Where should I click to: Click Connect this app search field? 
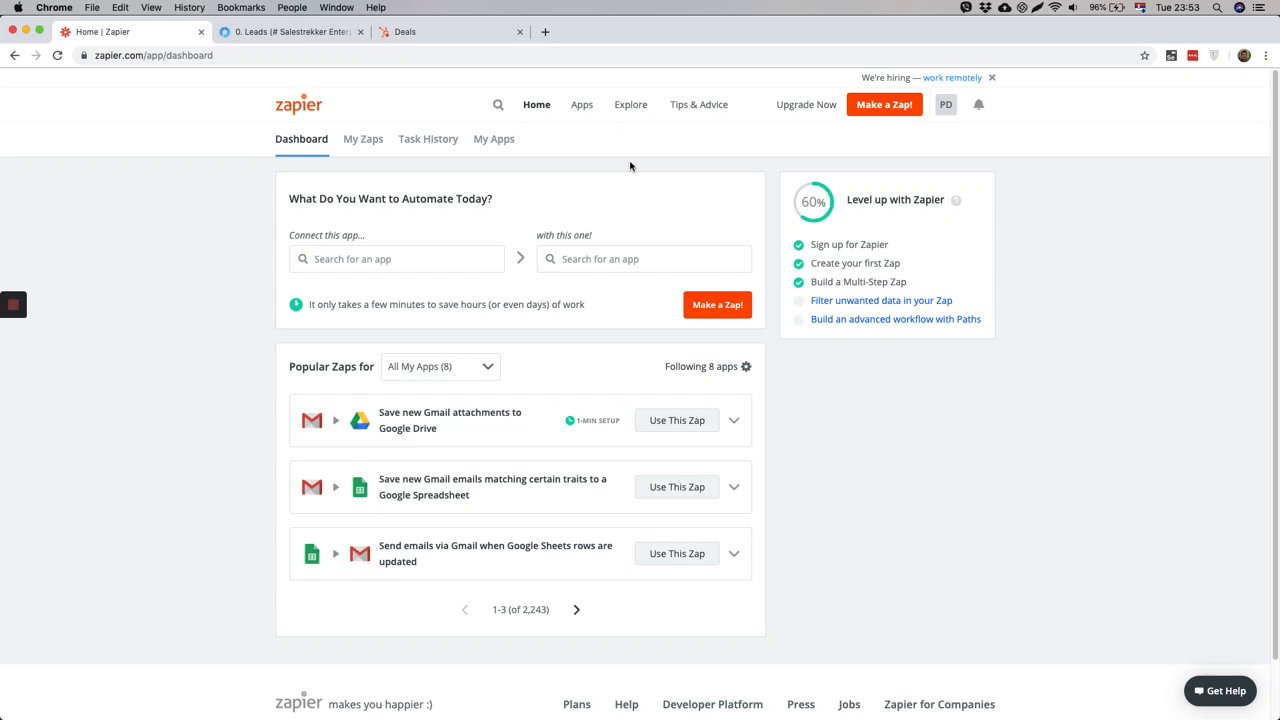tap(397, 259)
